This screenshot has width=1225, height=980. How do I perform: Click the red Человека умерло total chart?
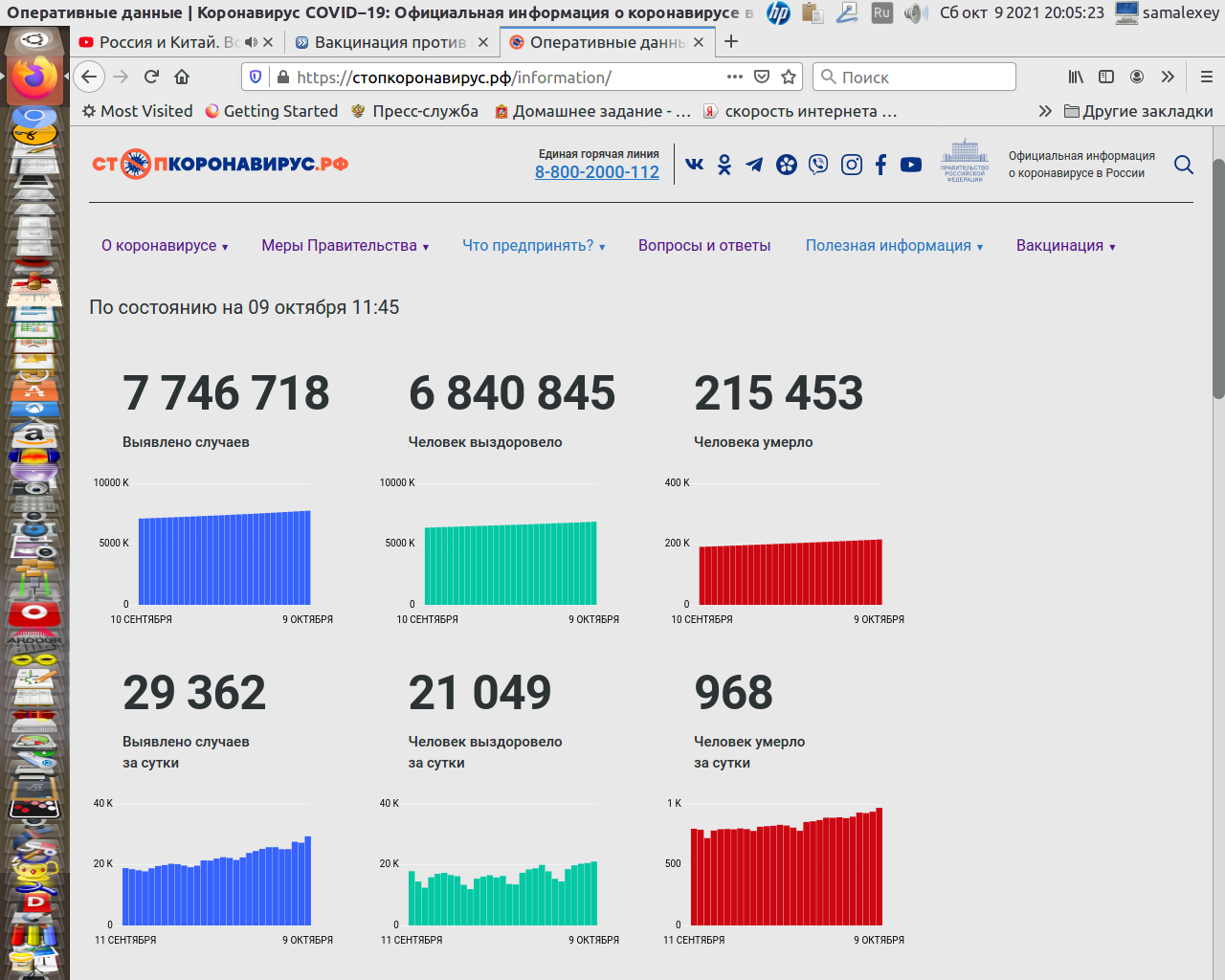point(791,572)
